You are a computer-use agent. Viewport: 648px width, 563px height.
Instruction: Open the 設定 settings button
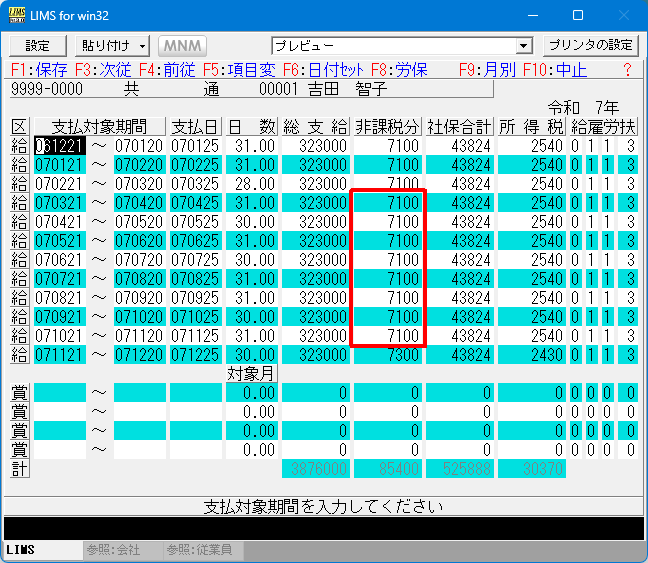point(37,46)
